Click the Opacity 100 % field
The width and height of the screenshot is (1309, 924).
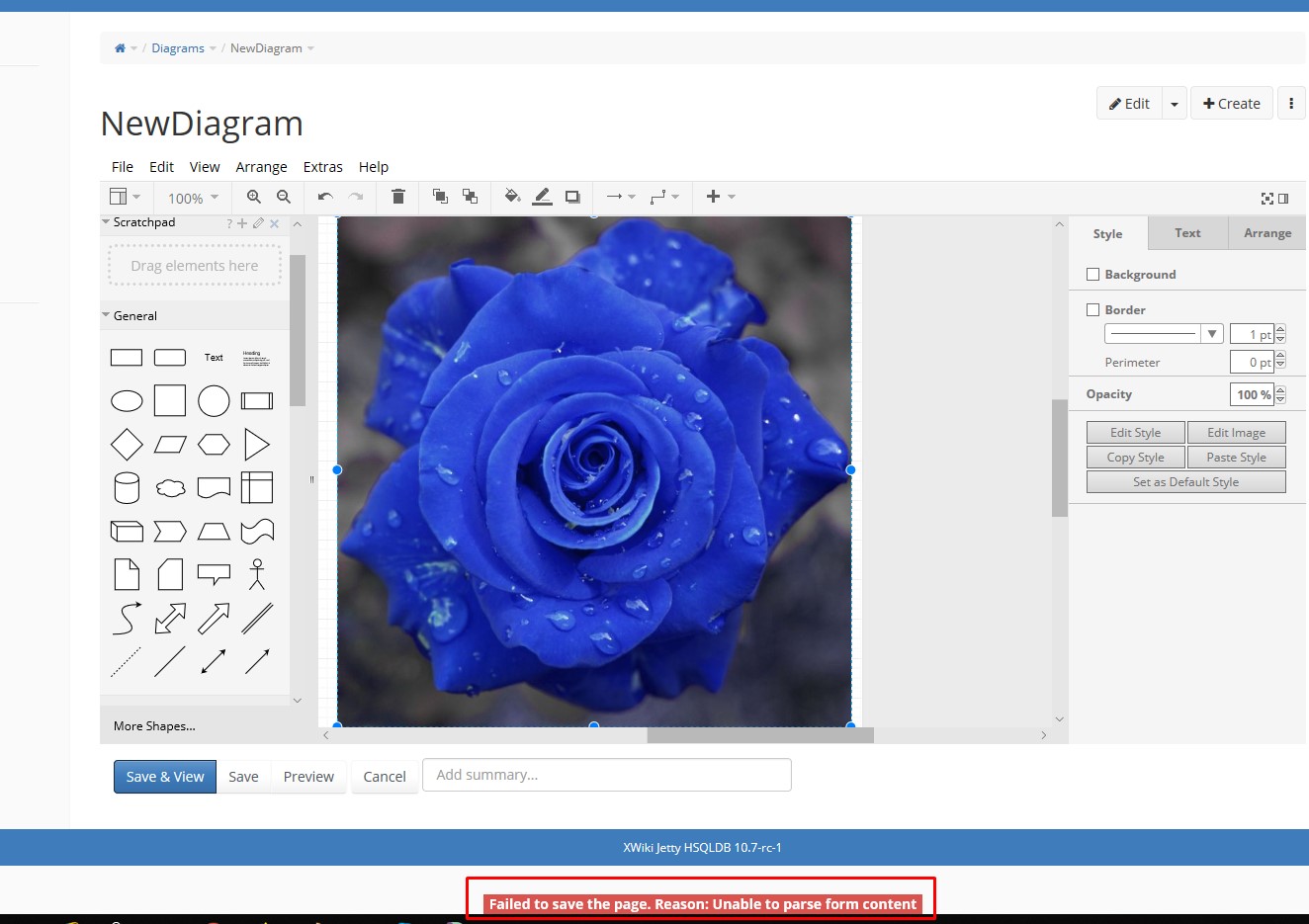(x=1252, y=394)
